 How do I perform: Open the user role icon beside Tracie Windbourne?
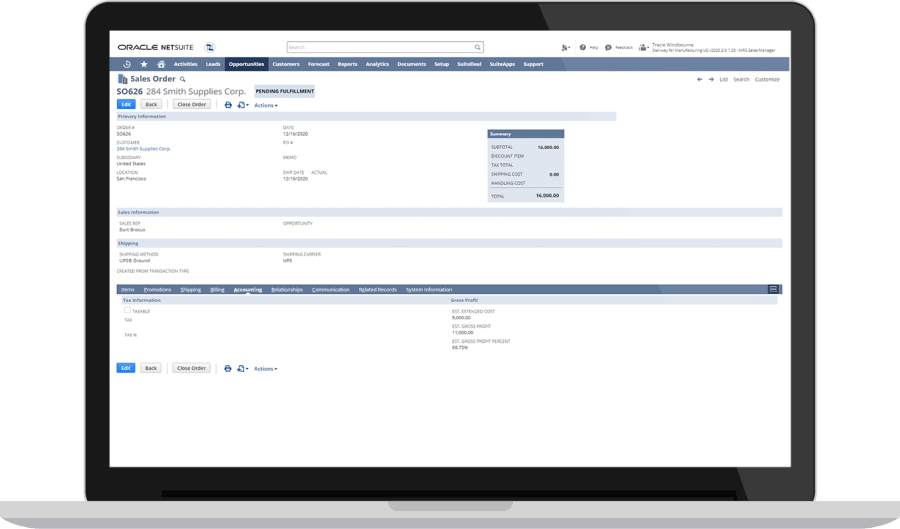click(644, 48)
